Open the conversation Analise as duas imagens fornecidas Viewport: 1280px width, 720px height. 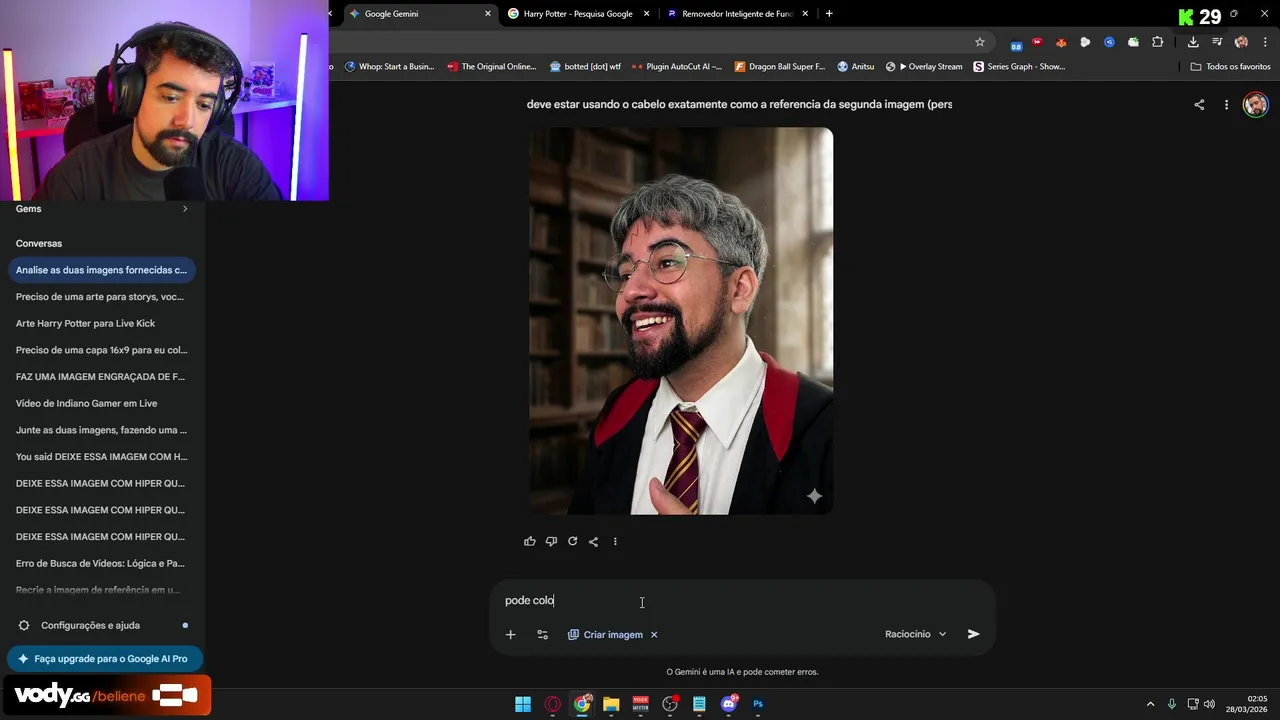pos(101,270)
